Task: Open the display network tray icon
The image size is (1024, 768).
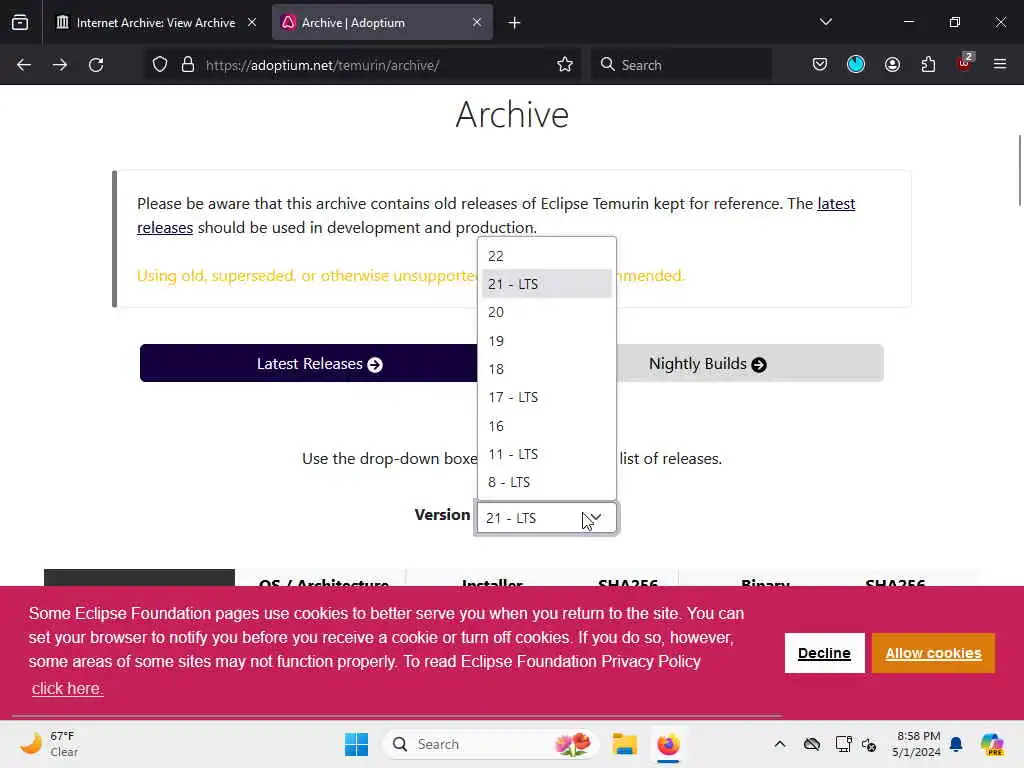Action: tap(843, 744)
